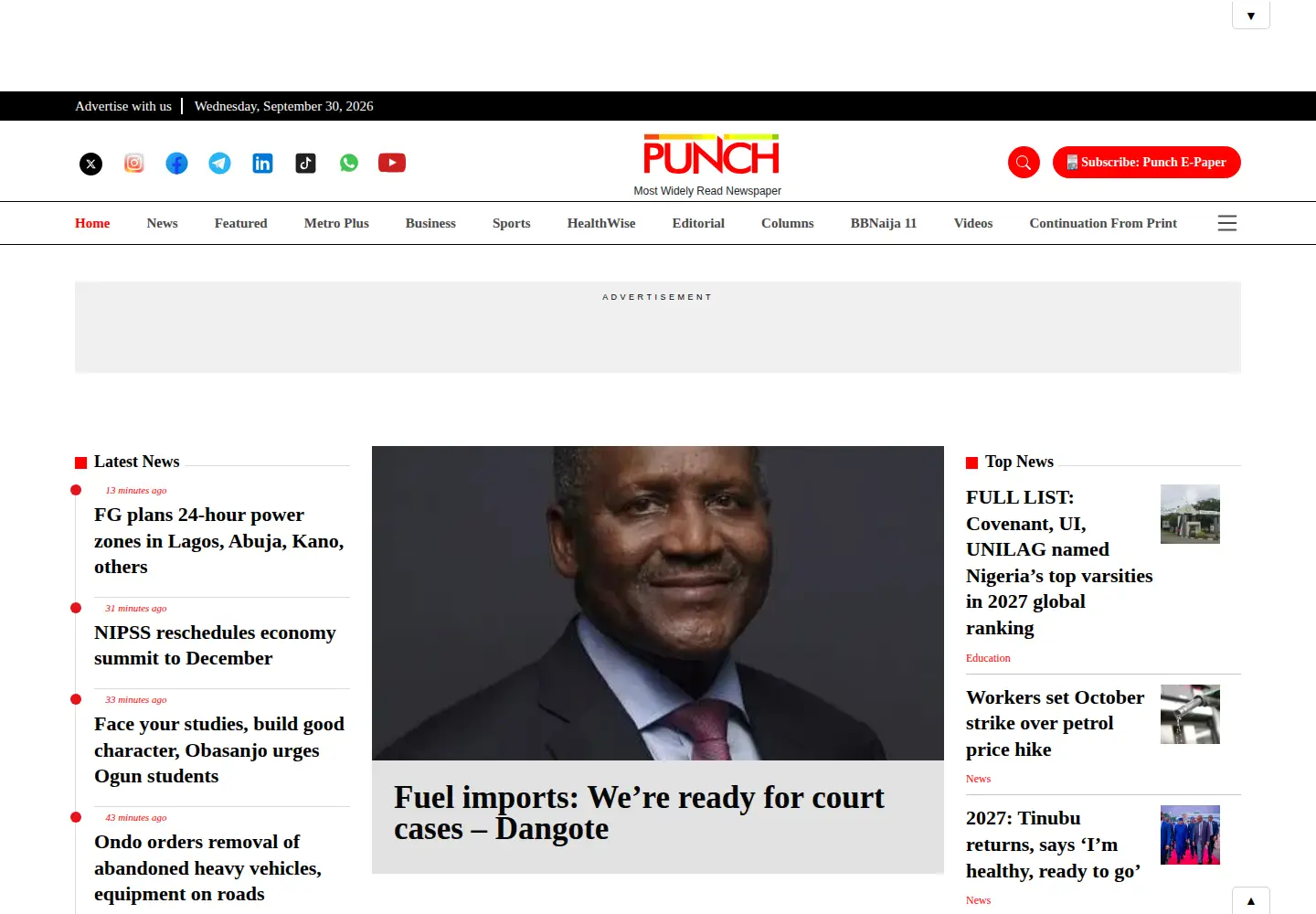Image resolution: width=1316 pixels, height=914 pixels.
Task: Read FG plans 24-hour power zones story
Action: [x=219, y=541]
